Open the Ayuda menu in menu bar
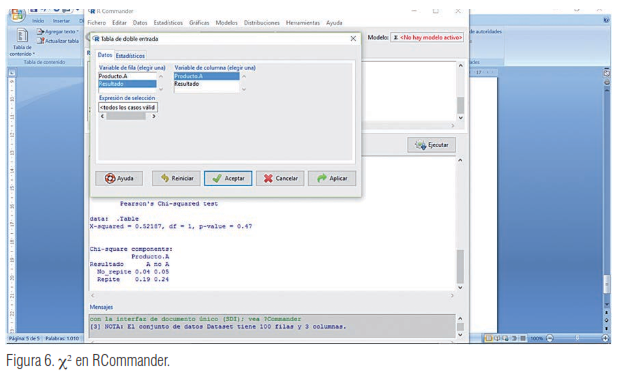The image size is (623, 374). click(x=334, y=23)
